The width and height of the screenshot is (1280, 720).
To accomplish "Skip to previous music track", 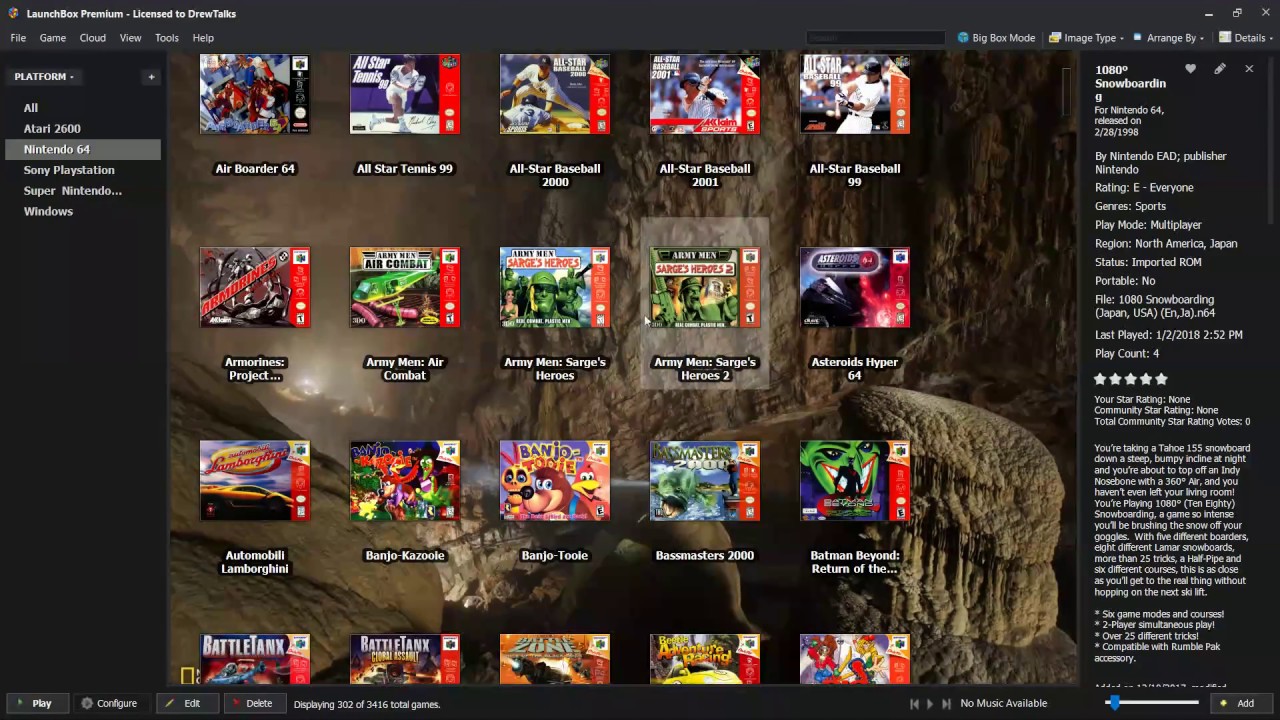I will point(914,704).
